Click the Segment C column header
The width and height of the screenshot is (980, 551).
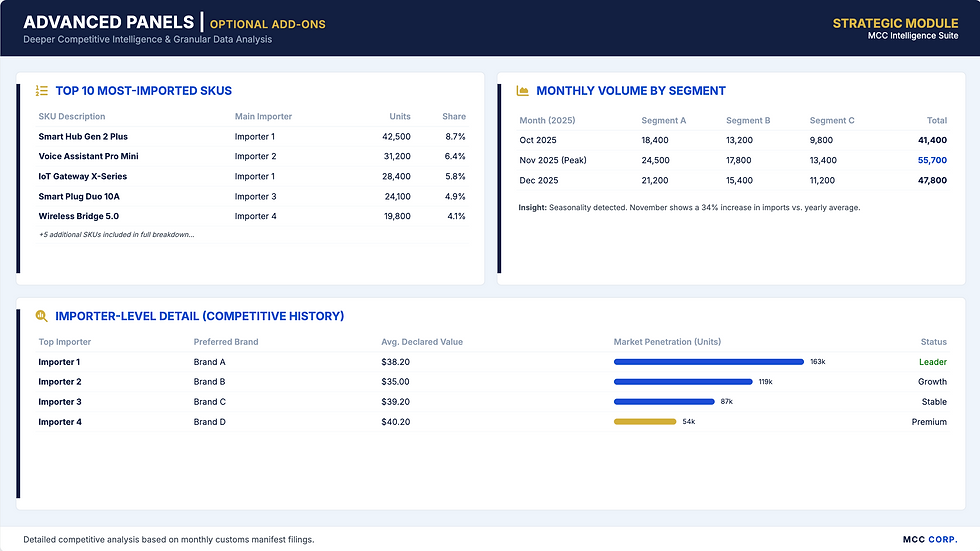coord(831,120)
